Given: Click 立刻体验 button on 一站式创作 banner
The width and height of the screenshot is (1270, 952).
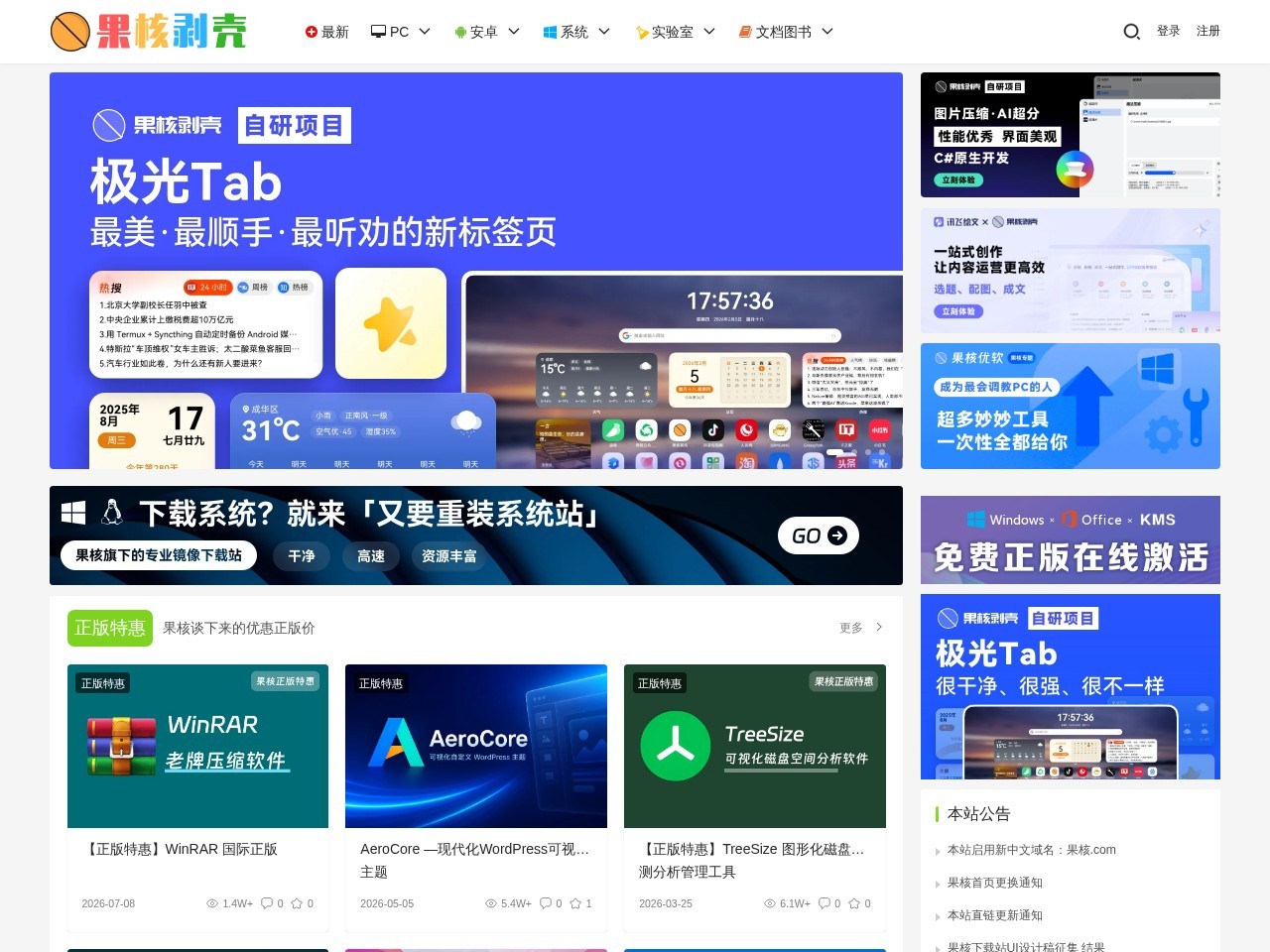Looking at the screenshot, I should pyautogui.click(x=958, y=311).
